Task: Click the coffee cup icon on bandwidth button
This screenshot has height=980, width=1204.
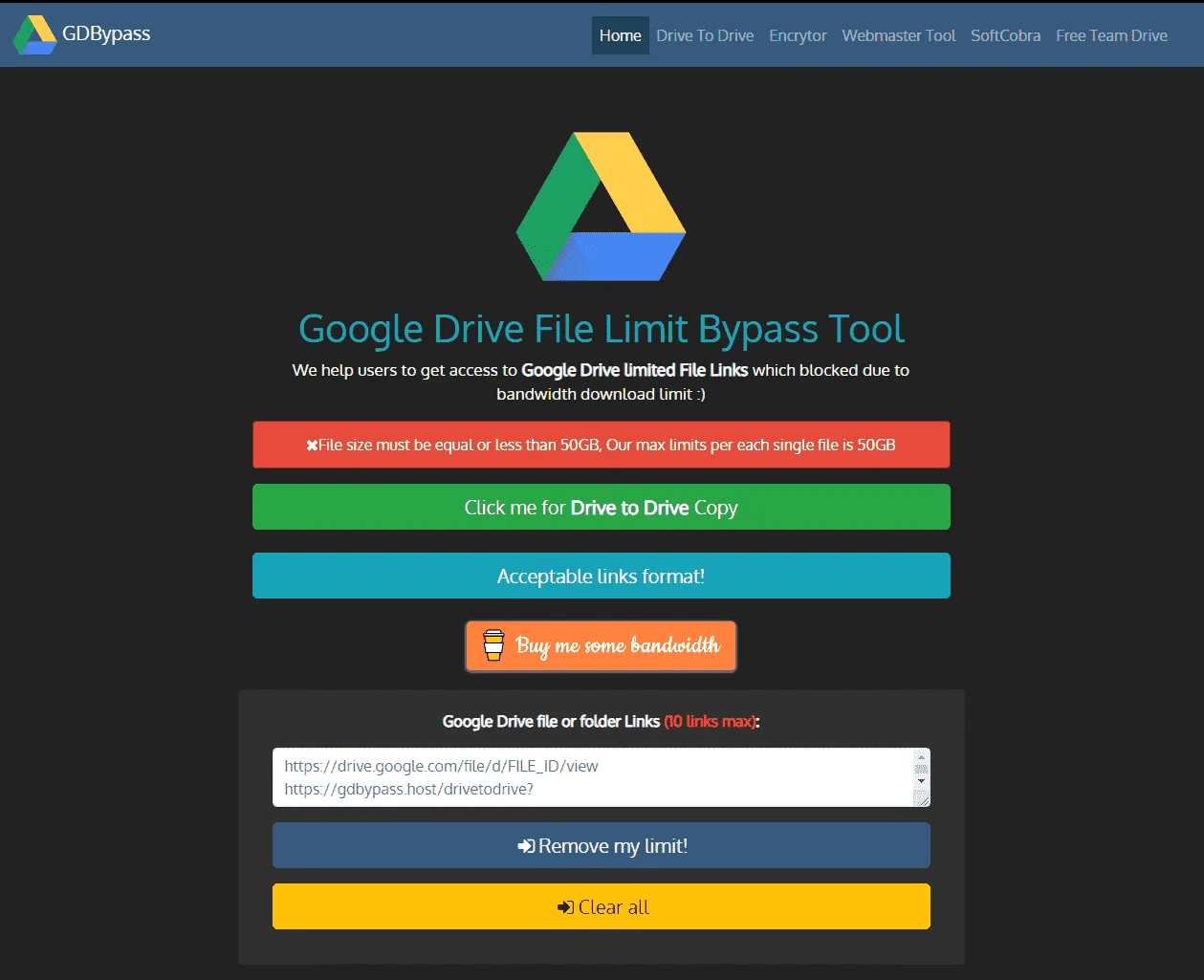Action: 493,645
